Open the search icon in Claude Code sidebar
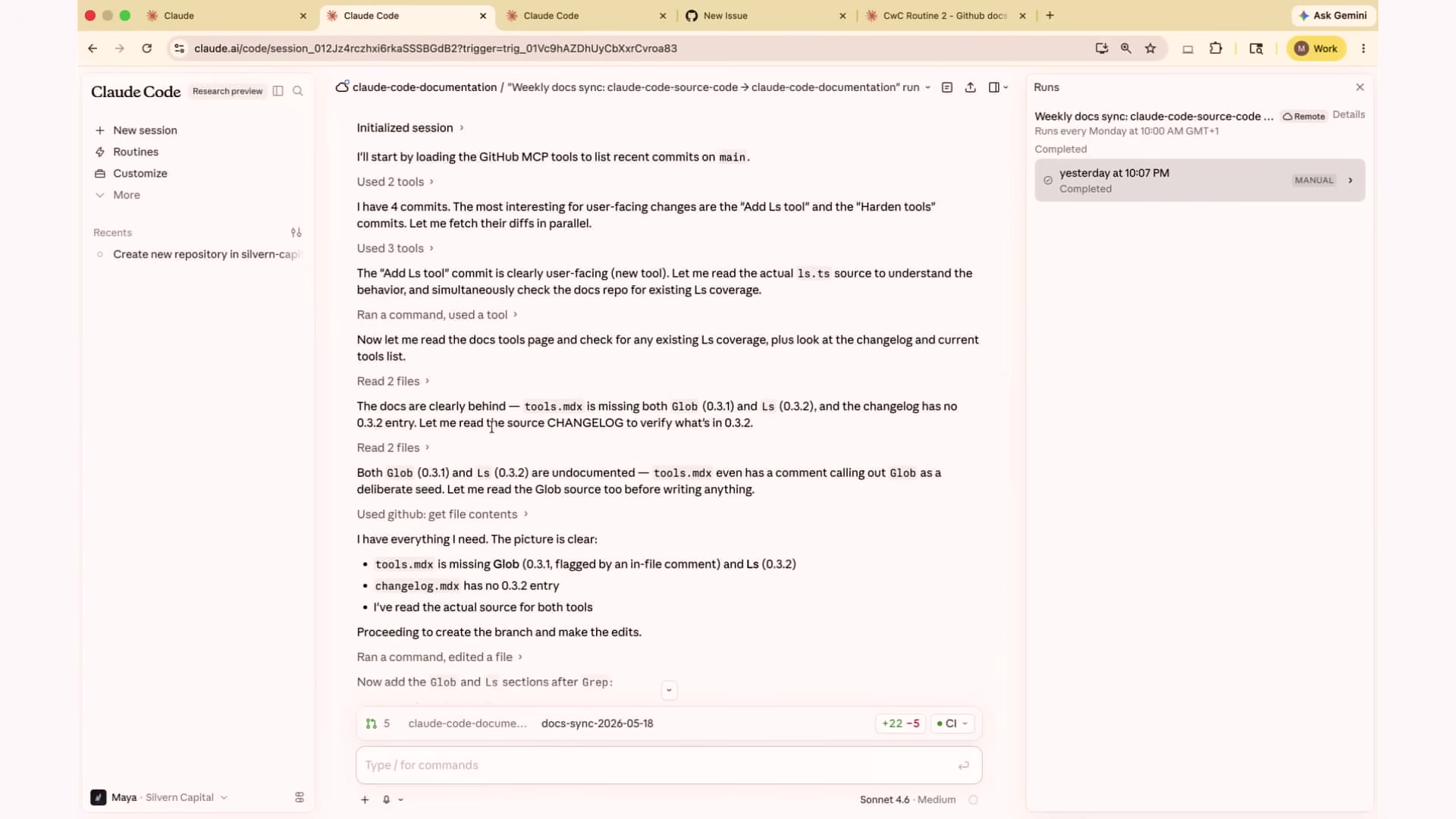Viewport: 1456px width, 819px height. [x=298, y=91]
